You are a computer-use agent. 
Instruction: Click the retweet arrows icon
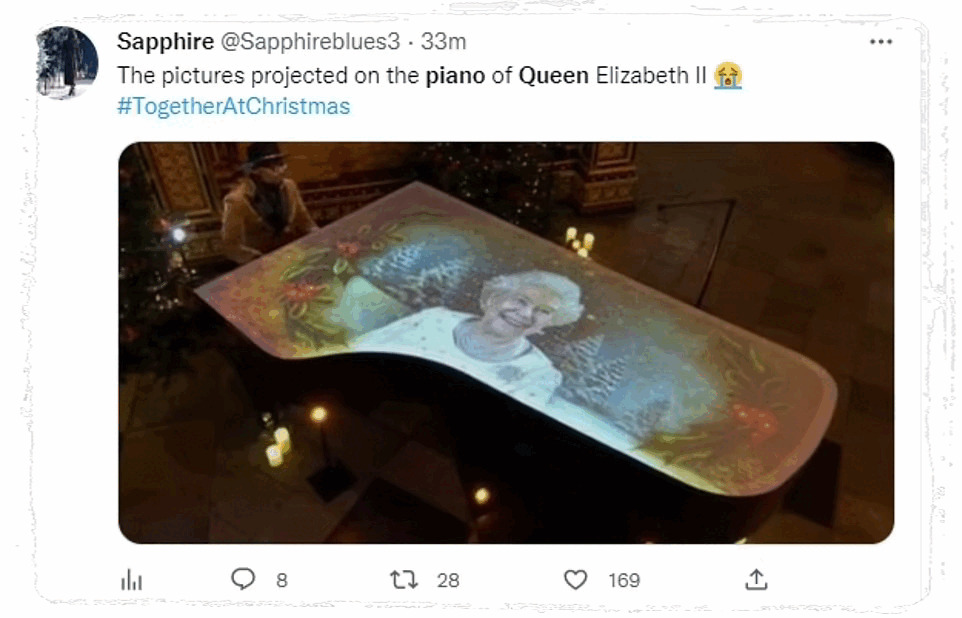pyautogui.click(x=403, y=579)
